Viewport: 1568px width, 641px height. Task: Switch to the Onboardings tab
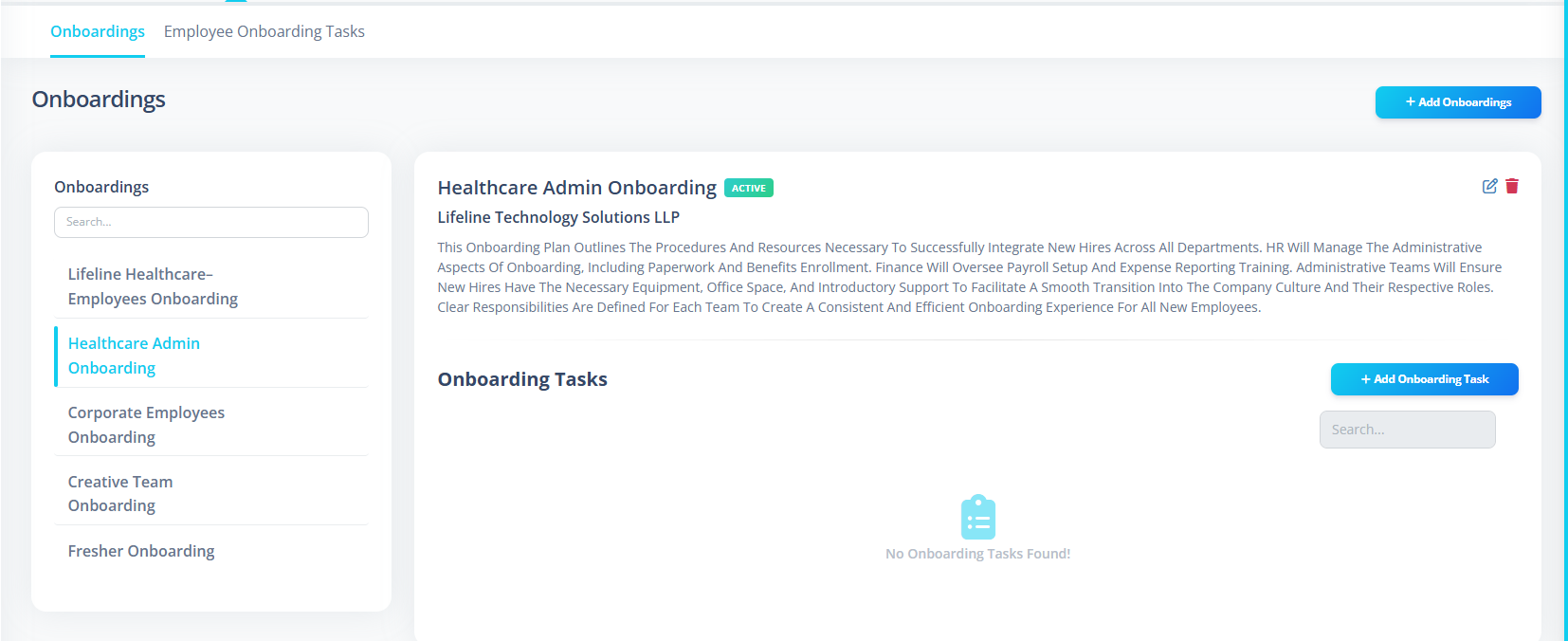tap(98, 31)
